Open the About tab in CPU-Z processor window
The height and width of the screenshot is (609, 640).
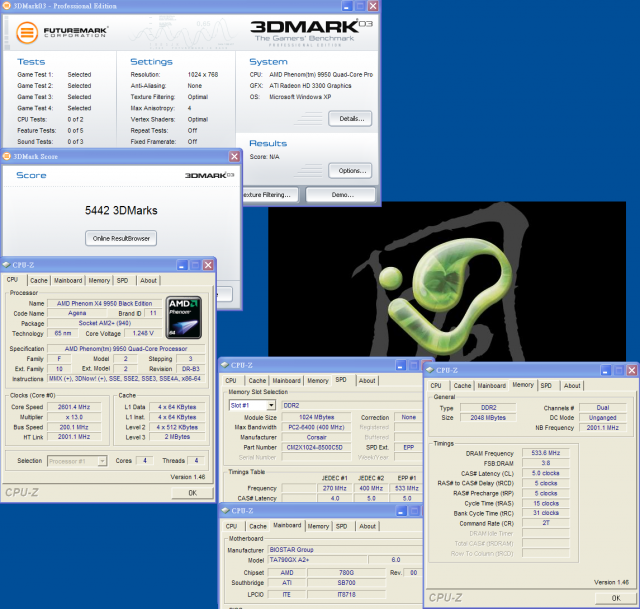point(148,280)
